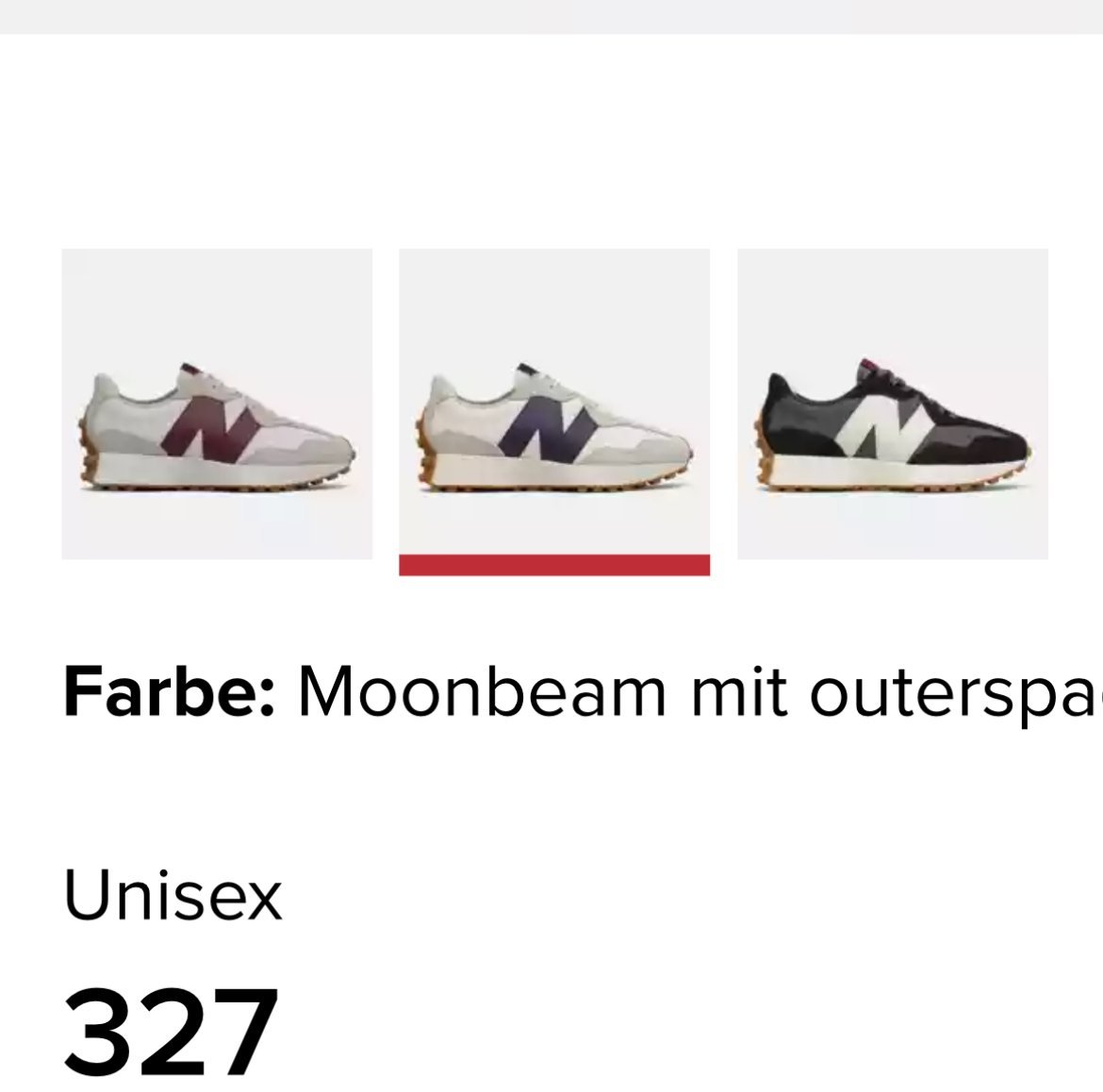The height and width of the screenshot is (1092, 1103).
Task: Click the Moonbeam mit outerspace color name
Action: click(x=700, y=694)
